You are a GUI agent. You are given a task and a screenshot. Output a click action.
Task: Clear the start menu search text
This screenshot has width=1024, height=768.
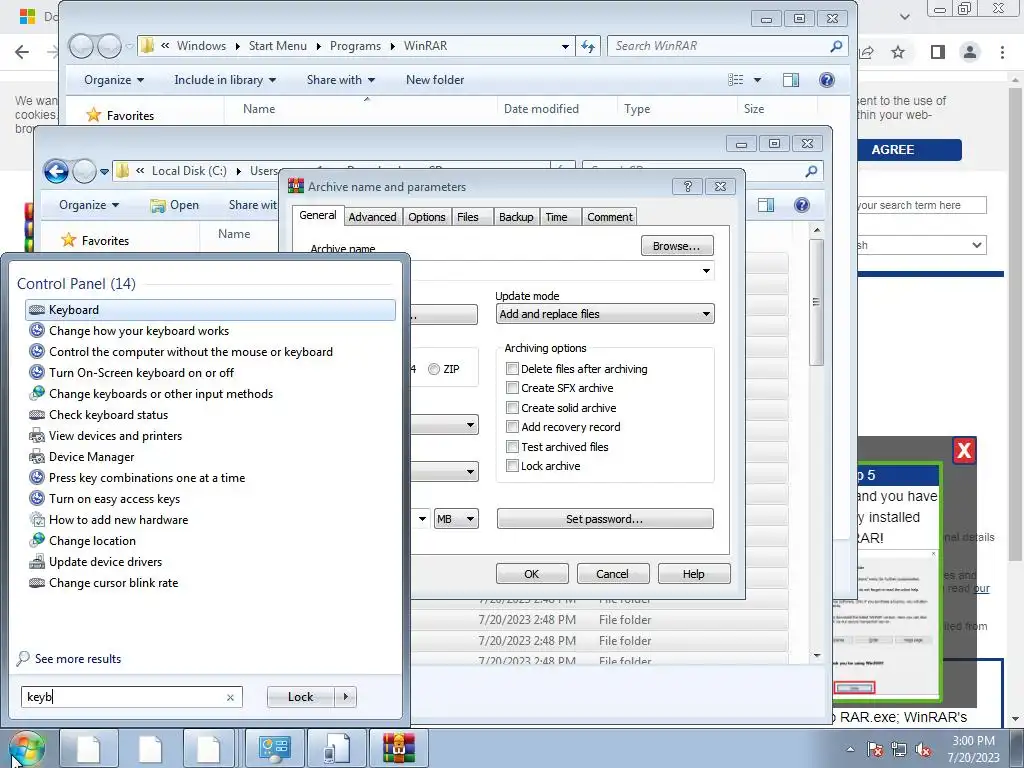coord(230,697)
